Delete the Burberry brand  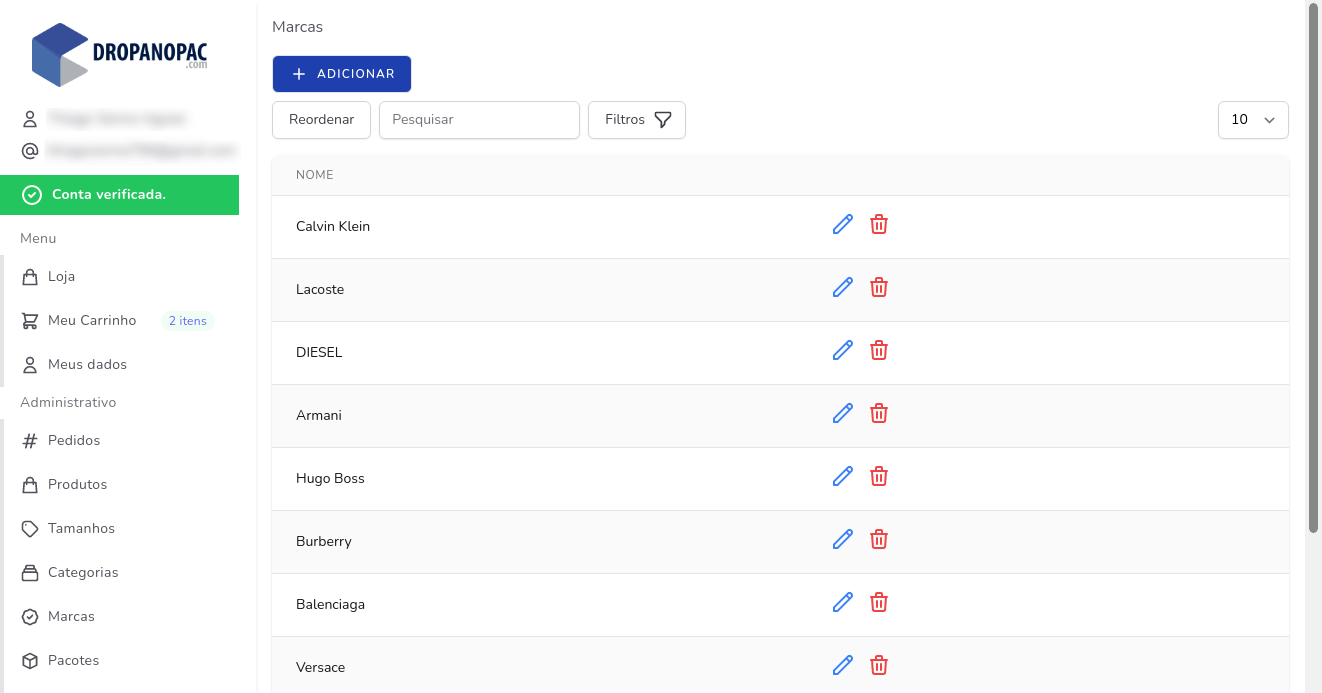coord(879,539)
